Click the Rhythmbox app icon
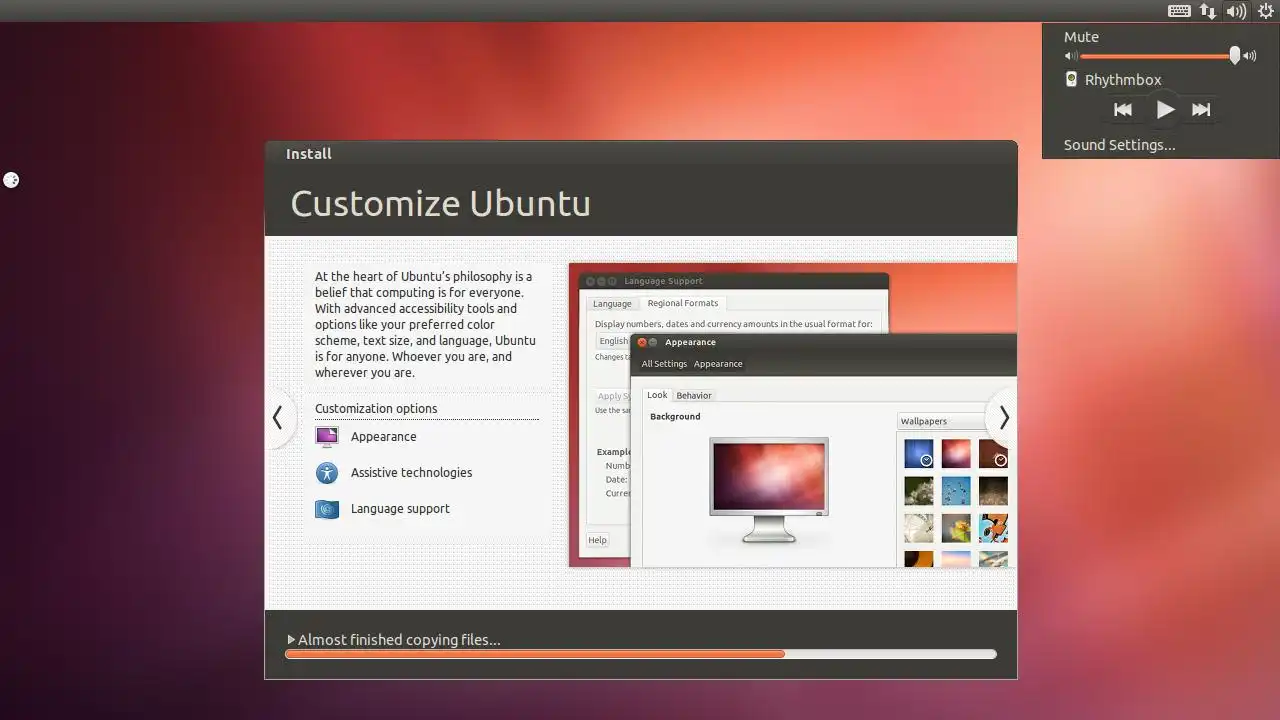Viewport: 1280px width, 720px height. [1071, 80]
